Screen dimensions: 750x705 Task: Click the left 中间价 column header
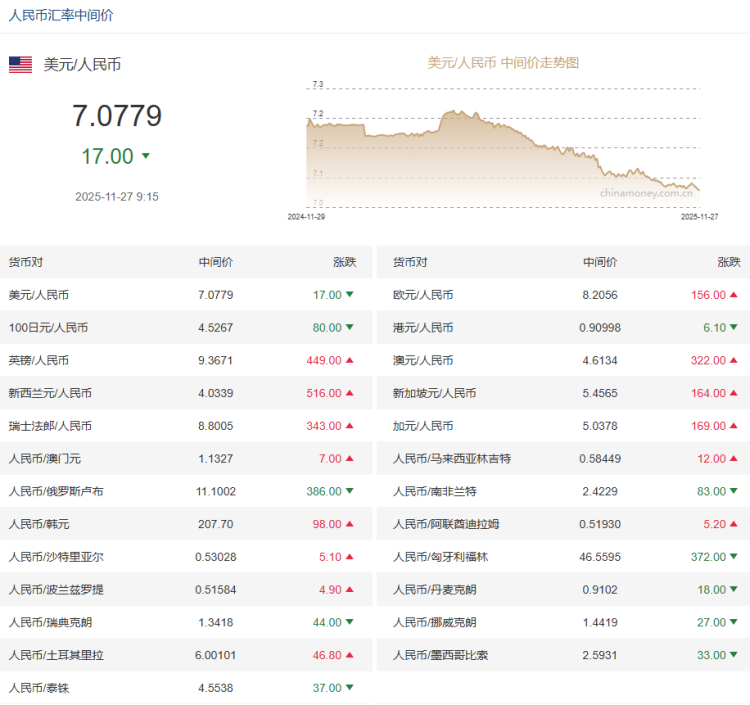pos(215,262)
